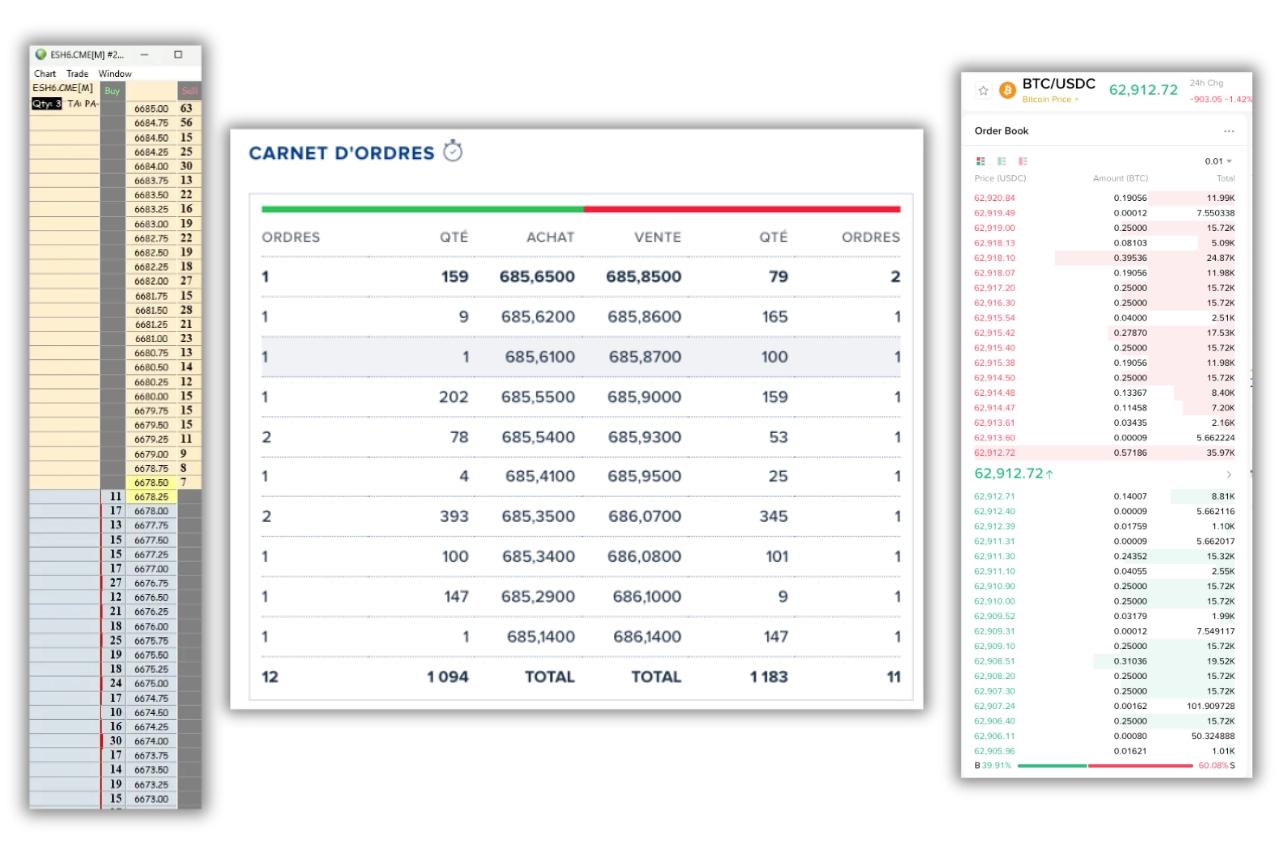Click the Sell column header in the ladder
Viewport: 1280px width, 854px height.
(x=189, y=90)
